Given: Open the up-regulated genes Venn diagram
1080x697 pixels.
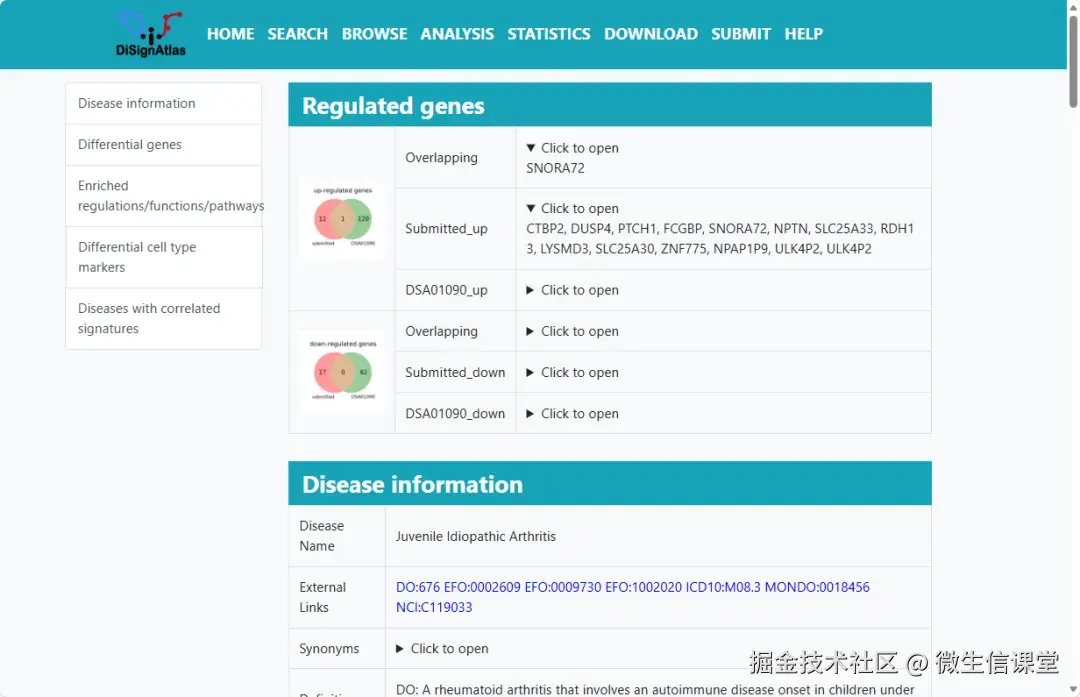Looking at the screenshot, I should 342,218.
